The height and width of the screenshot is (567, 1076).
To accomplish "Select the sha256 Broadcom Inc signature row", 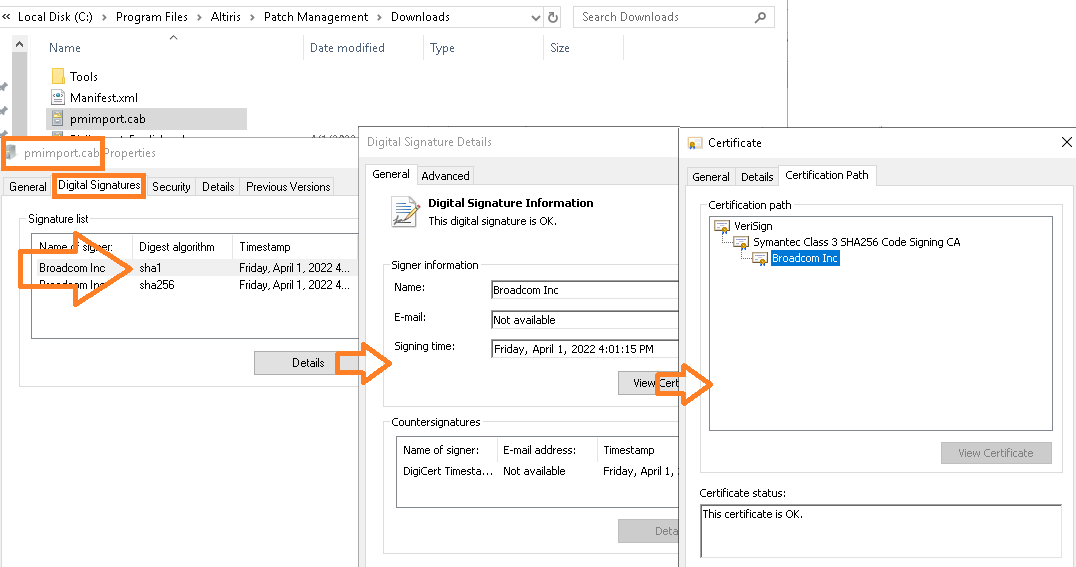I will [157, 285].
